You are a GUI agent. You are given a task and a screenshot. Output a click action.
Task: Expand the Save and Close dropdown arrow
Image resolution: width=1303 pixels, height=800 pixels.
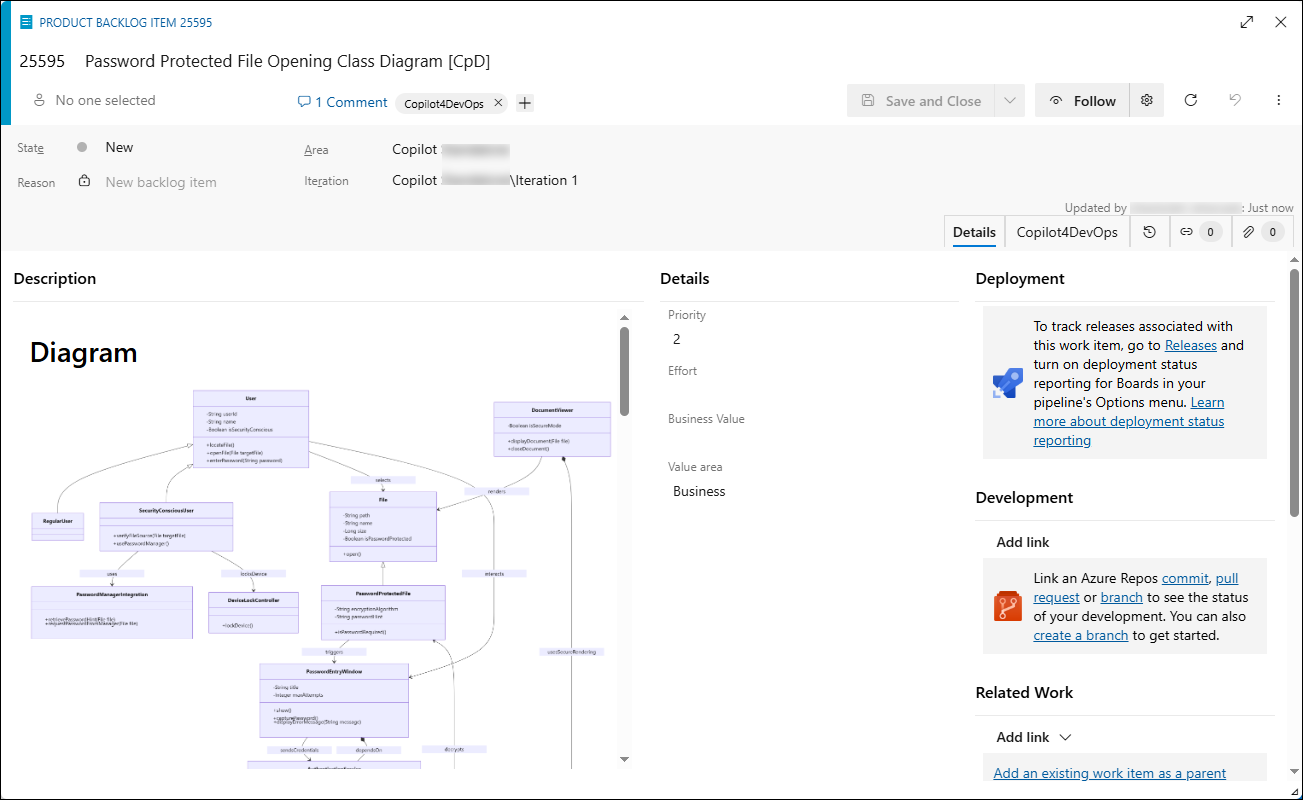(x=1010, y=101)
